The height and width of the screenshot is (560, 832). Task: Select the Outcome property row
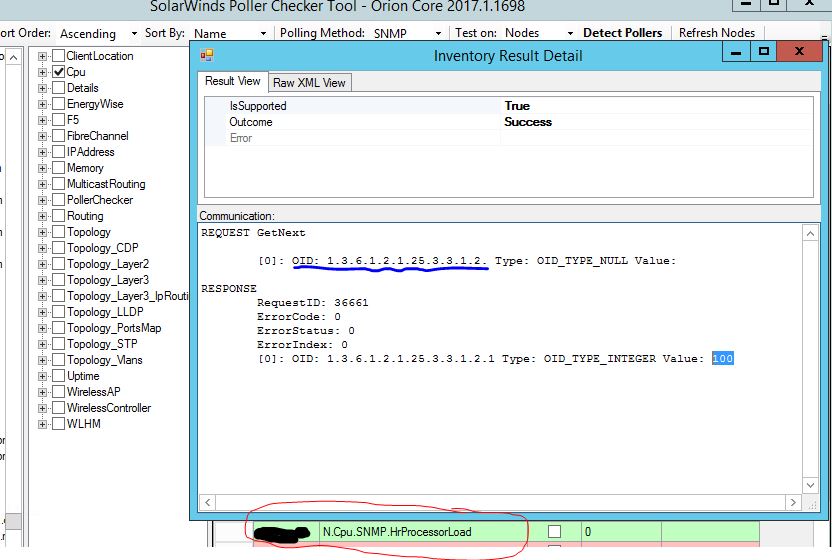pos(508,122)
